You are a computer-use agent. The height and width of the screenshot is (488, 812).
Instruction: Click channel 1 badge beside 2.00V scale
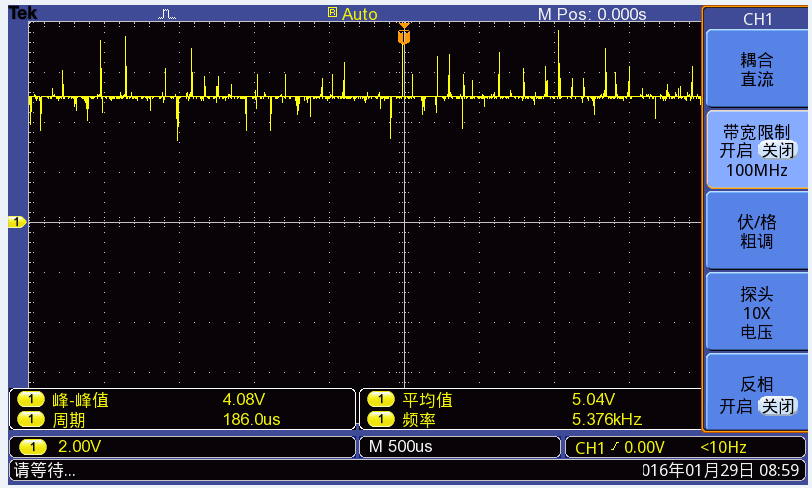33,447
